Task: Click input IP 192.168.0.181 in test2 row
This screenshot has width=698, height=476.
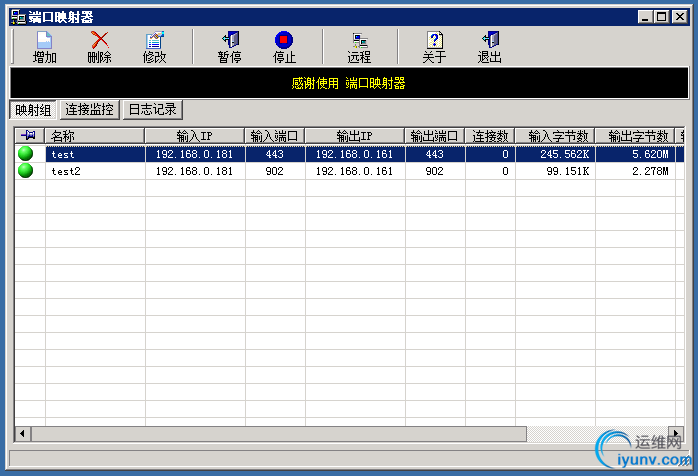Action: click(195, 171)
